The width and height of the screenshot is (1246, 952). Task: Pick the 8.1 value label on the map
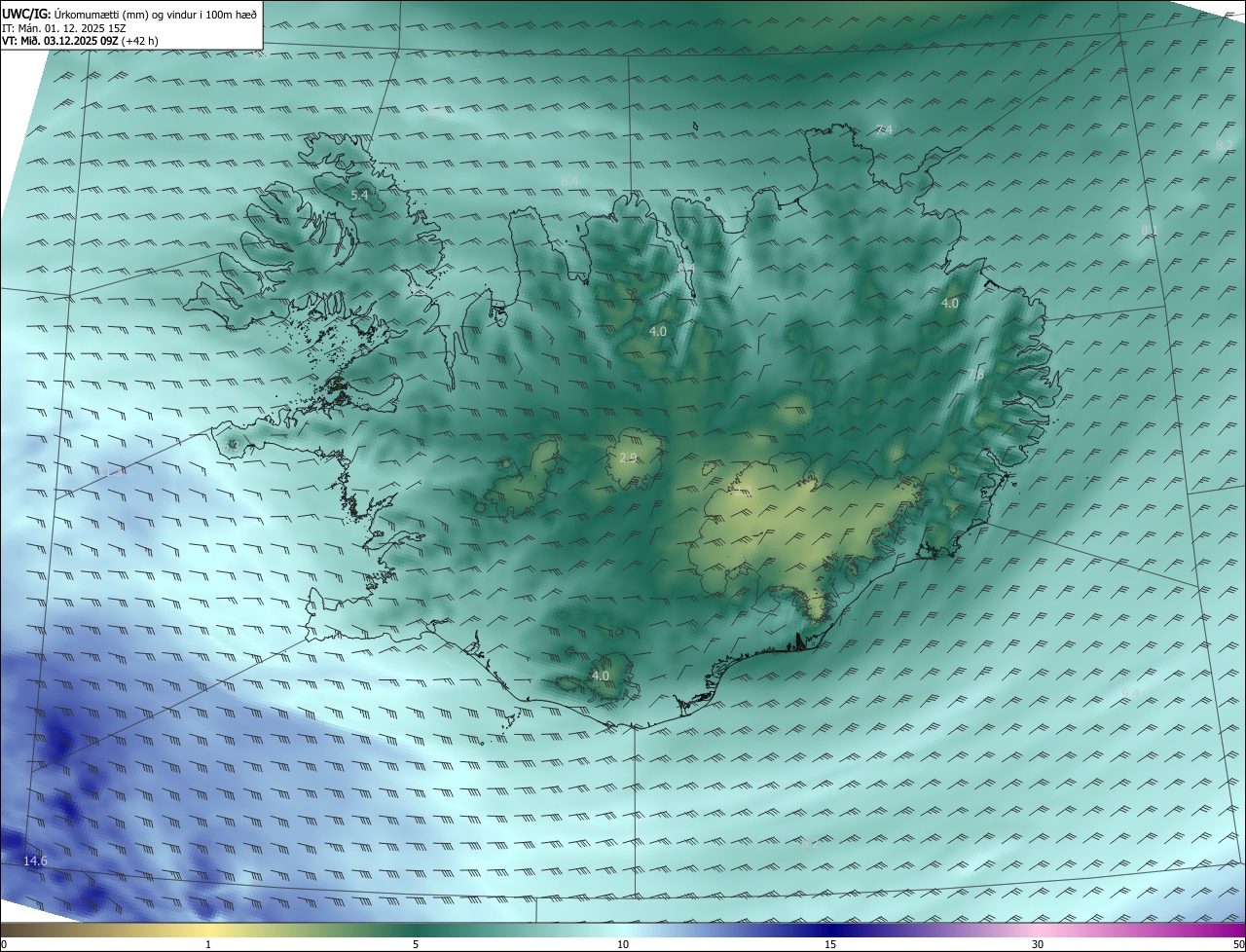coord(1149,230)
